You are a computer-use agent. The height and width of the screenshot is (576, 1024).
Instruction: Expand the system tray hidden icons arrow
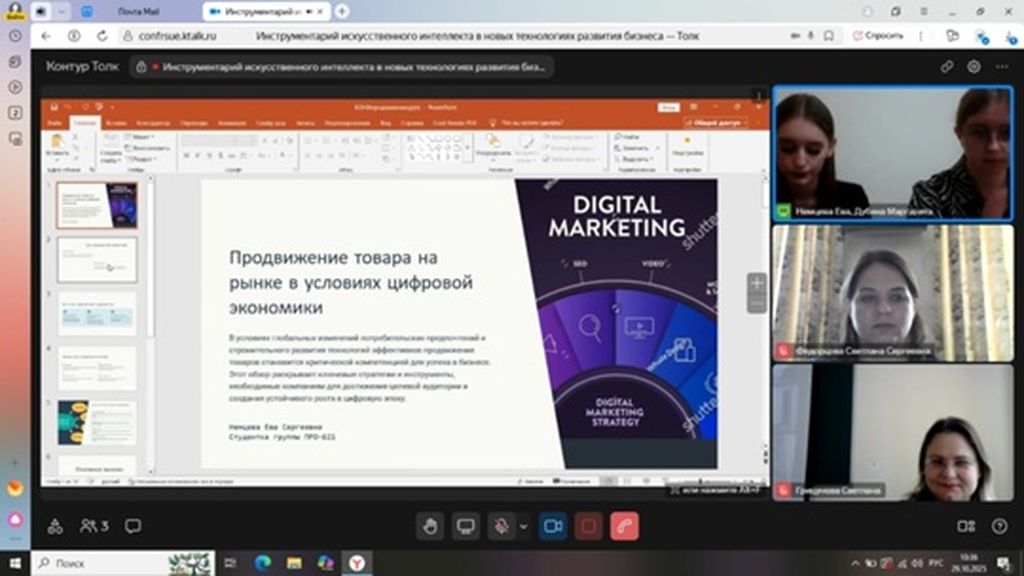[856, 563]
